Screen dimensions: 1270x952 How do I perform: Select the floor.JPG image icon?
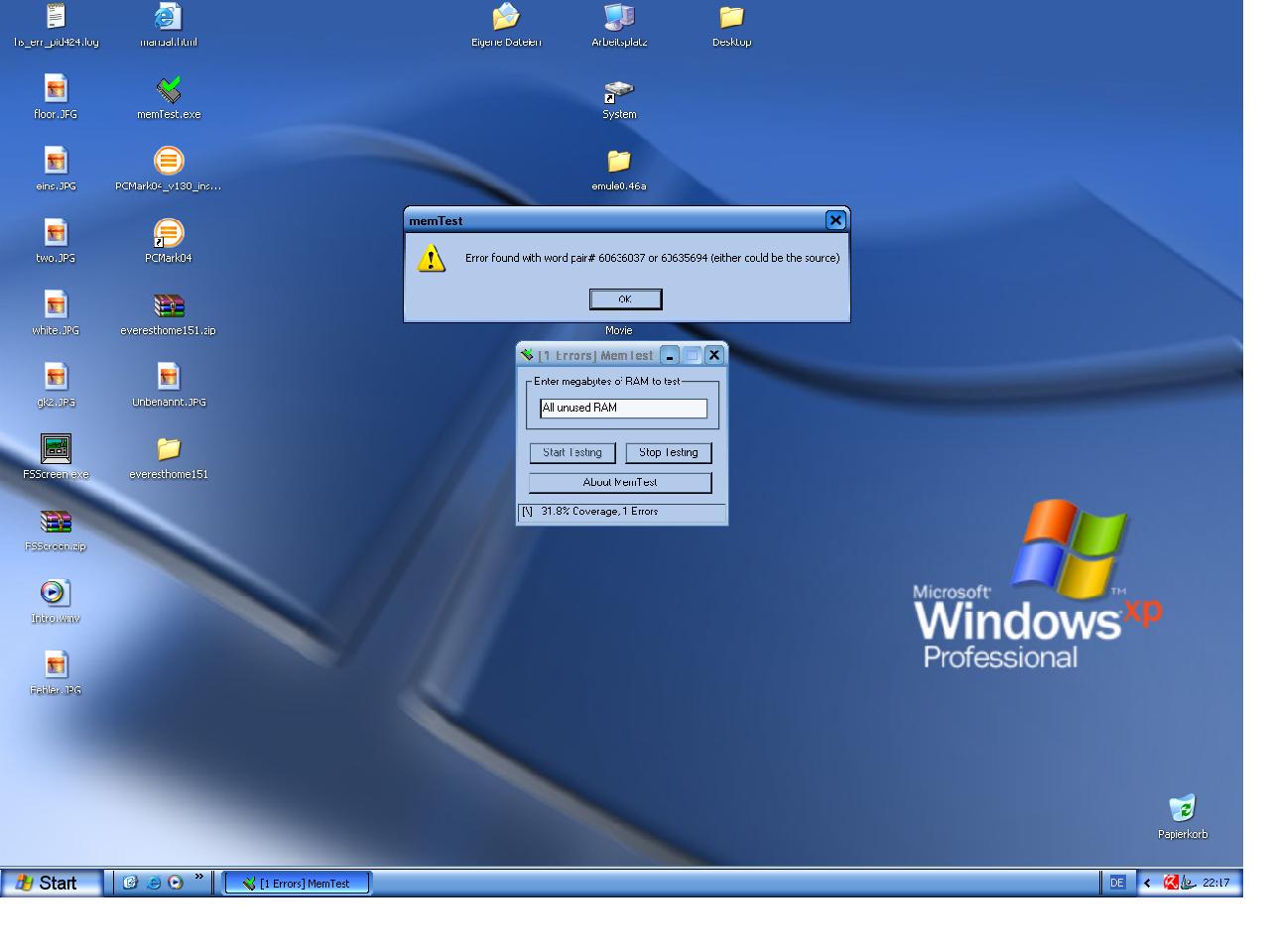click(x=56, y=88)
